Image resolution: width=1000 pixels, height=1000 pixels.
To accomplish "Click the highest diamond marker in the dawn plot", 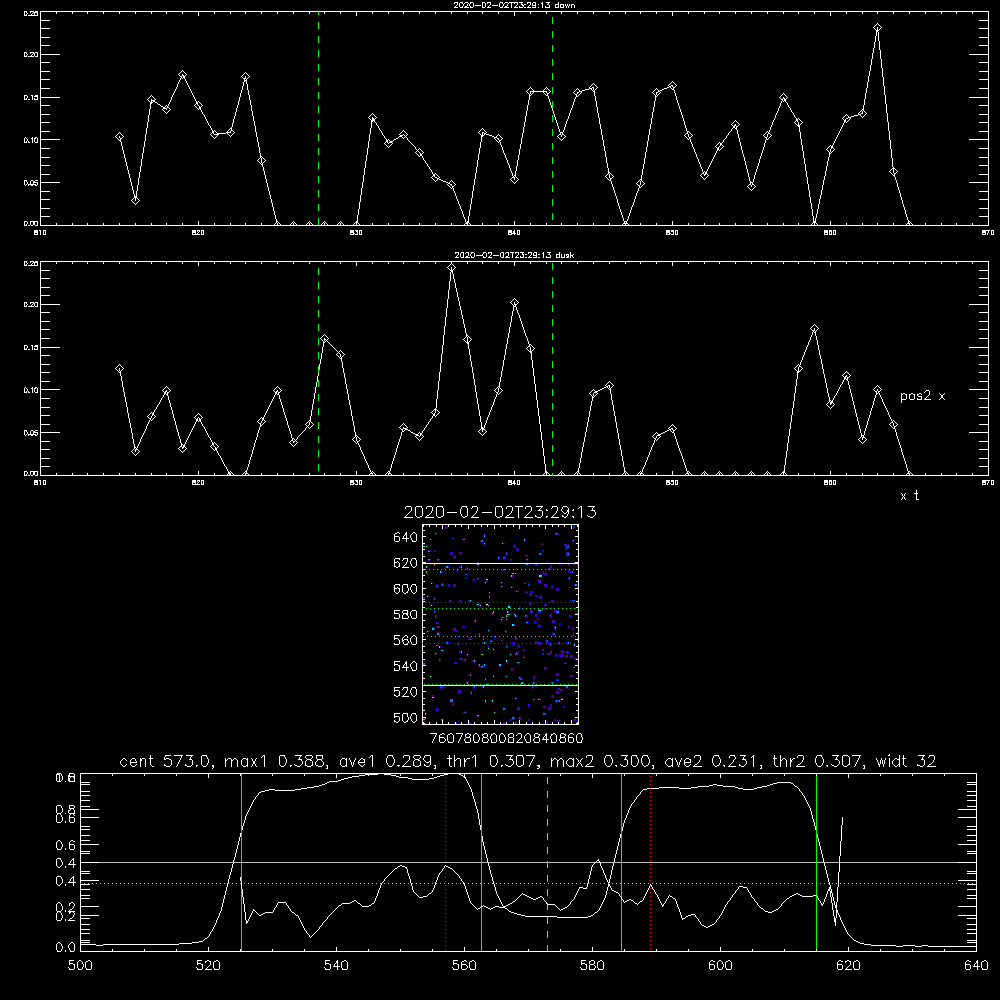I will coord(878,28).
